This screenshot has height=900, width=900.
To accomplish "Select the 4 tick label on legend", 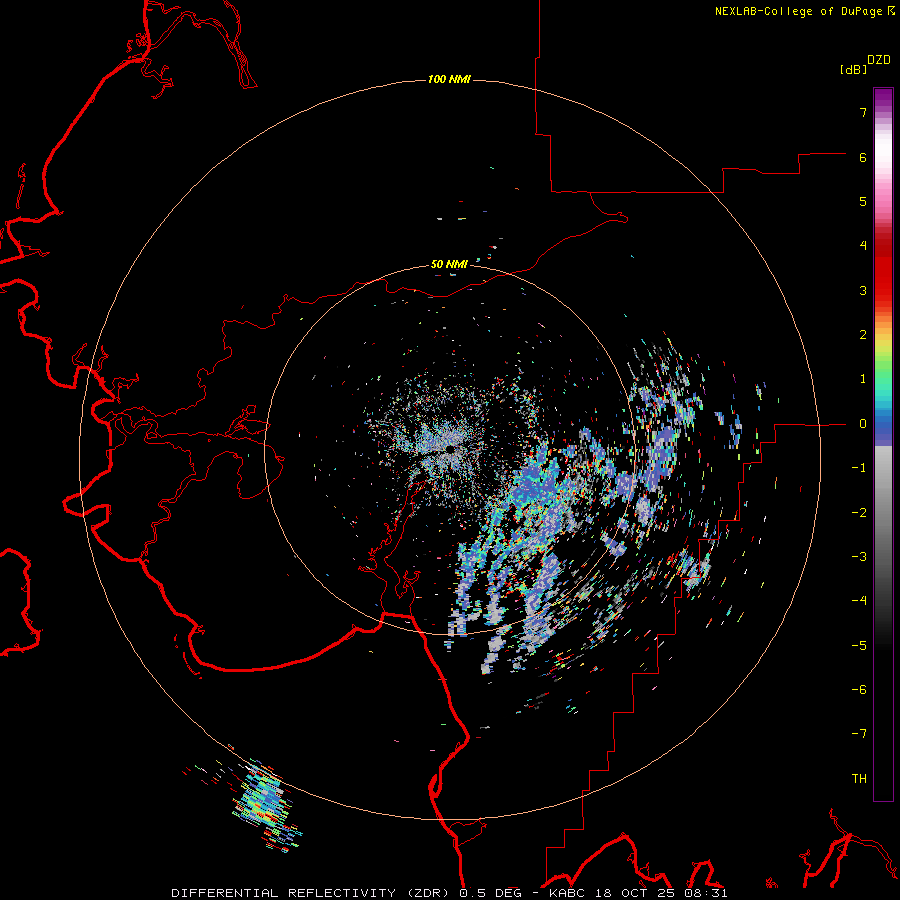I will 863,246.
